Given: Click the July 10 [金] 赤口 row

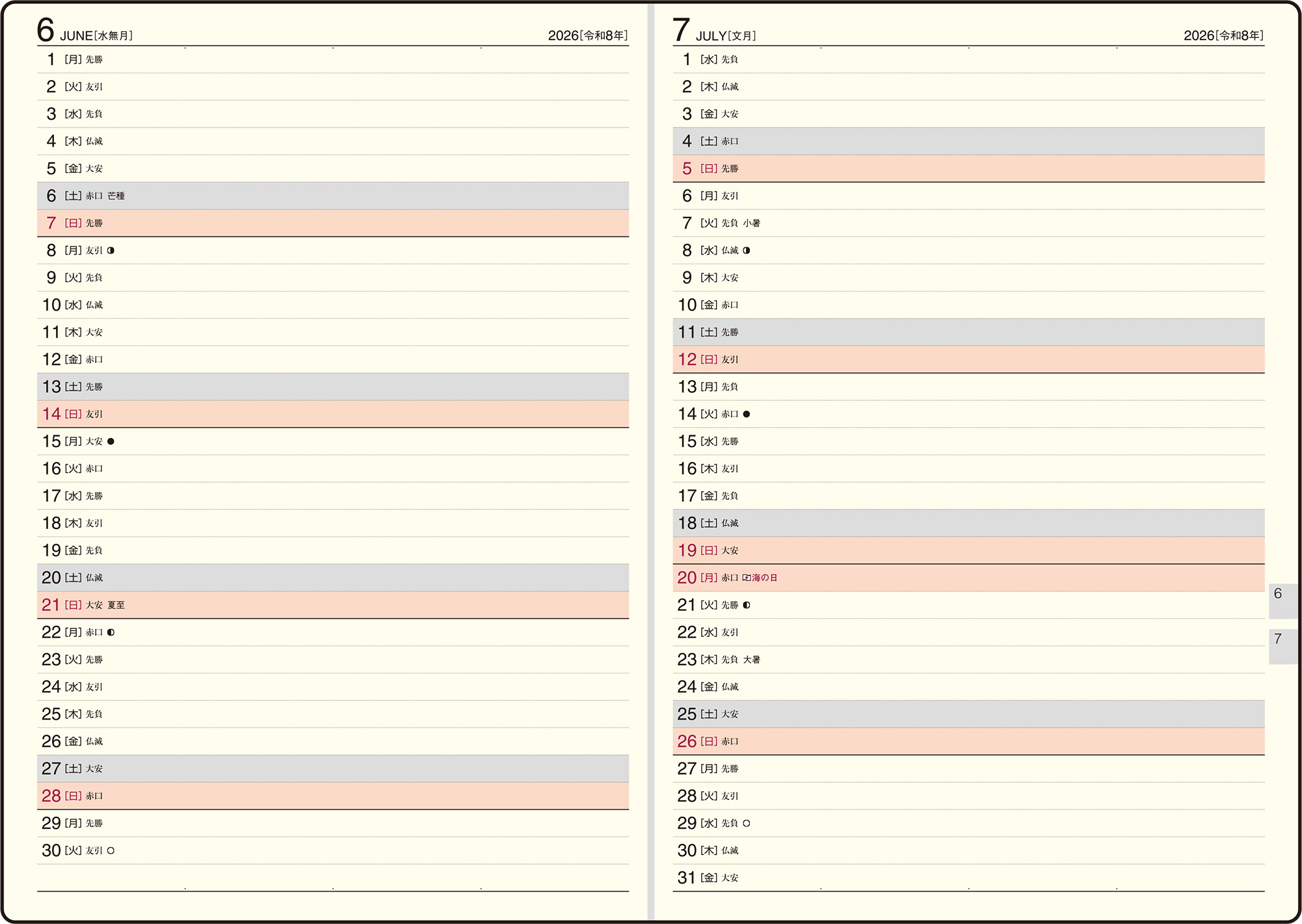Looking at the screenshot, I should click(x=969, y=305).
